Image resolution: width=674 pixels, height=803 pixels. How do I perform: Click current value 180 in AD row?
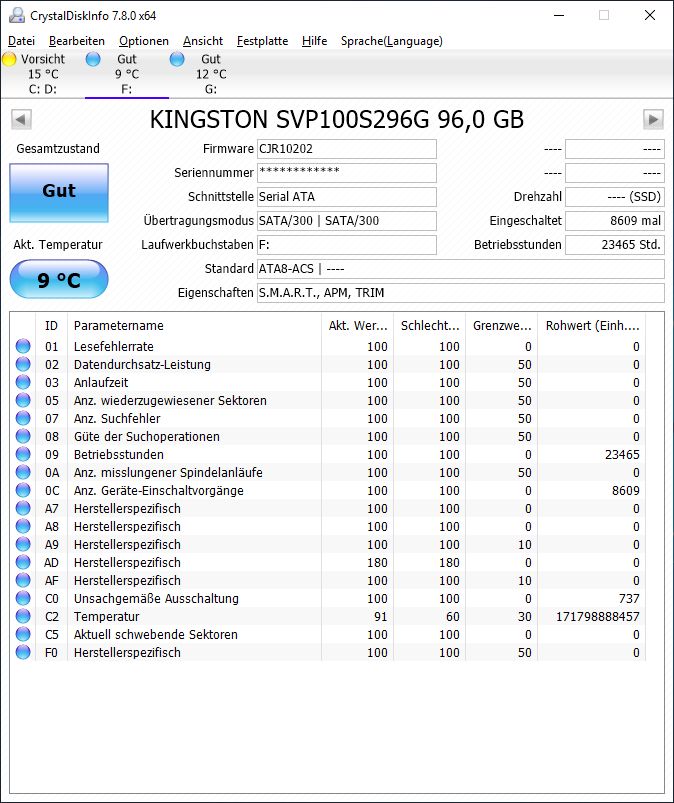[x=377, y=562]
